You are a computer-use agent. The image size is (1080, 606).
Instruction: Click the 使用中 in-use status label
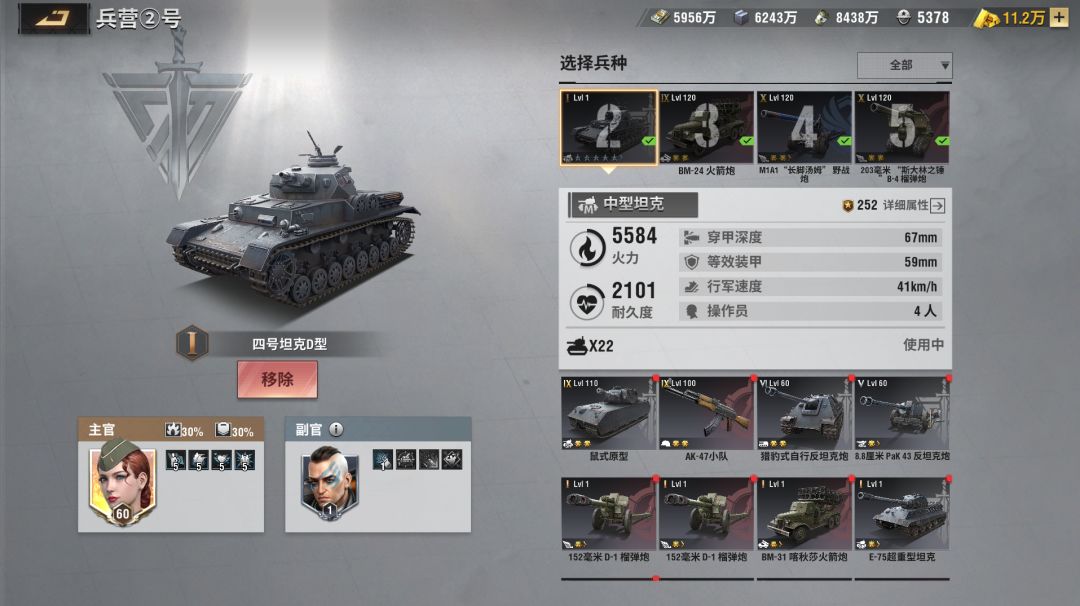click(x=923, y=344)
